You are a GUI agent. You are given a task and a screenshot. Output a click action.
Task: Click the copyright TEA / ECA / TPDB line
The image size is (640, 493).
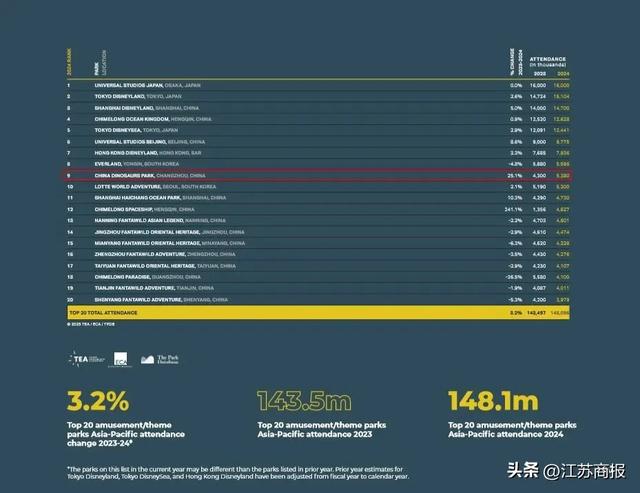point(91,324)
